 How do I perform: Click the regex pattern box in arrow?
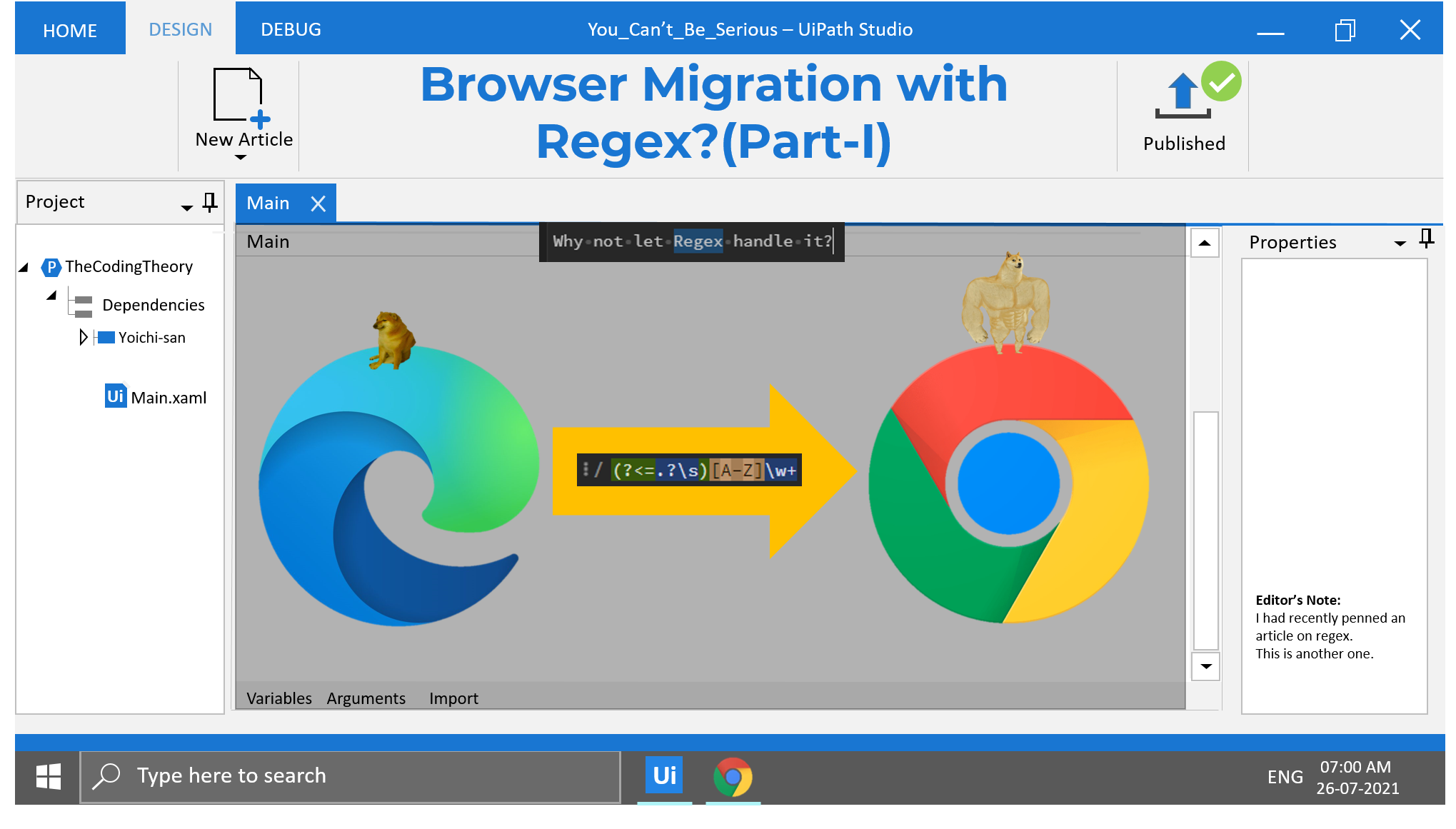point(689,470)
